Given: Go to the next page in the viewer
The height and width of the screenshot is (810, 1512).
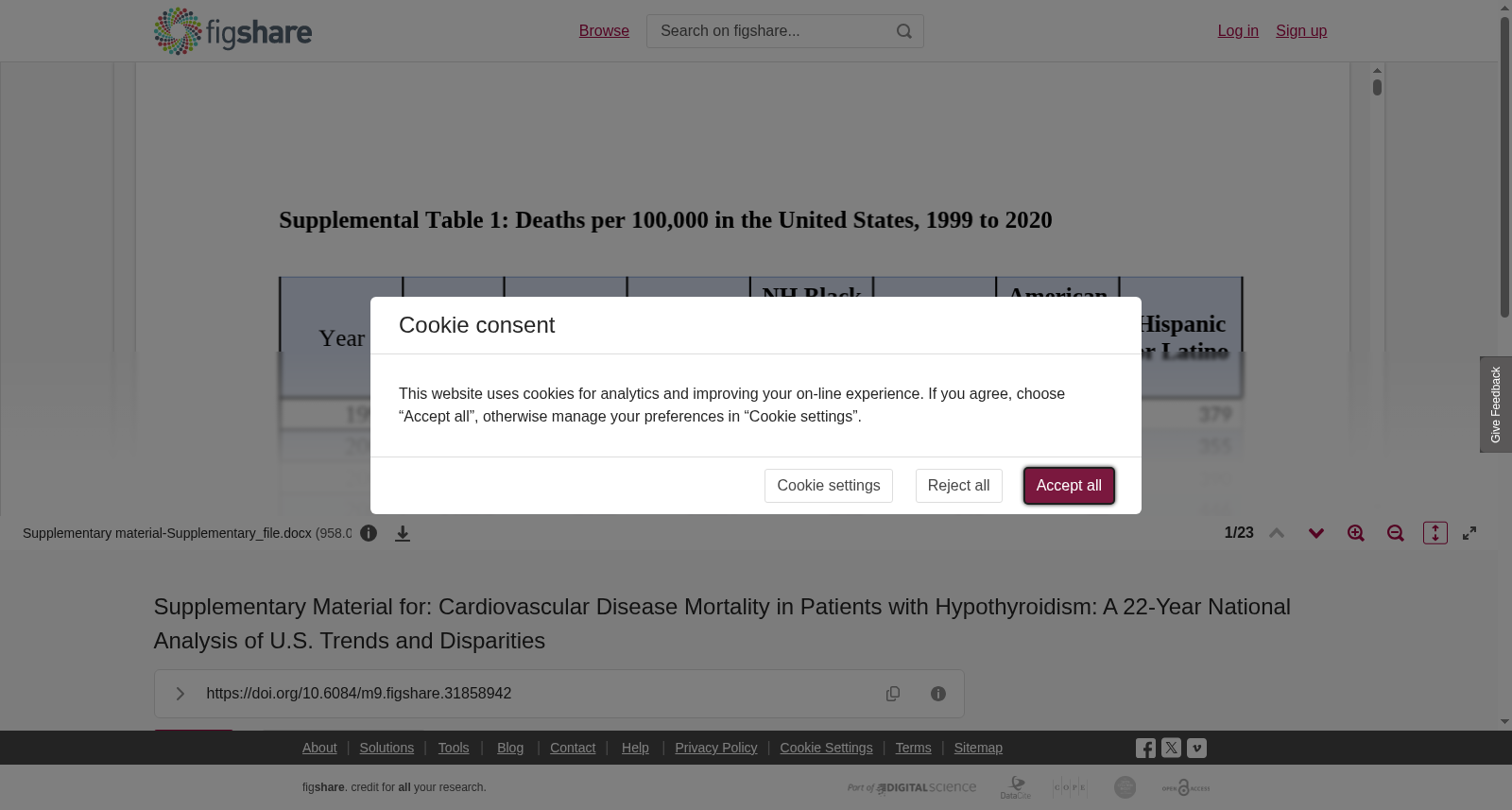Looking at the screenshot, I should pyautogui.click(x=1316, y=533).
